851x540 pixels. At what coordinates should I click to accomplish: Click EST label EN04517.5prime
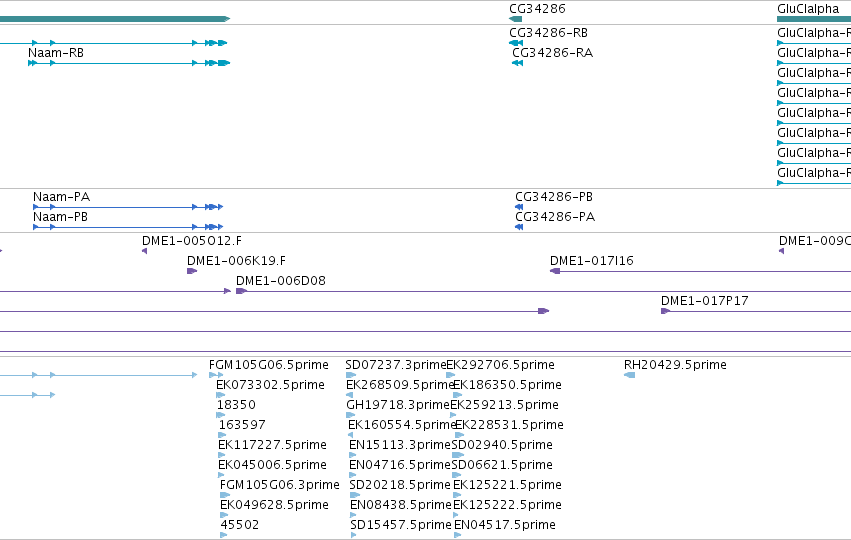pos(505,525)
